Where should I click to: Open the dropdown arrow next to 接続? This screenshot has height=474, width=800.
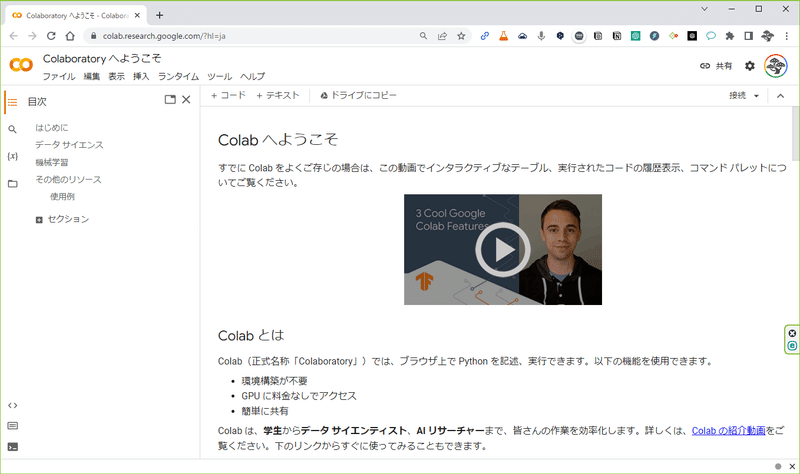click(x=756, y=96)
